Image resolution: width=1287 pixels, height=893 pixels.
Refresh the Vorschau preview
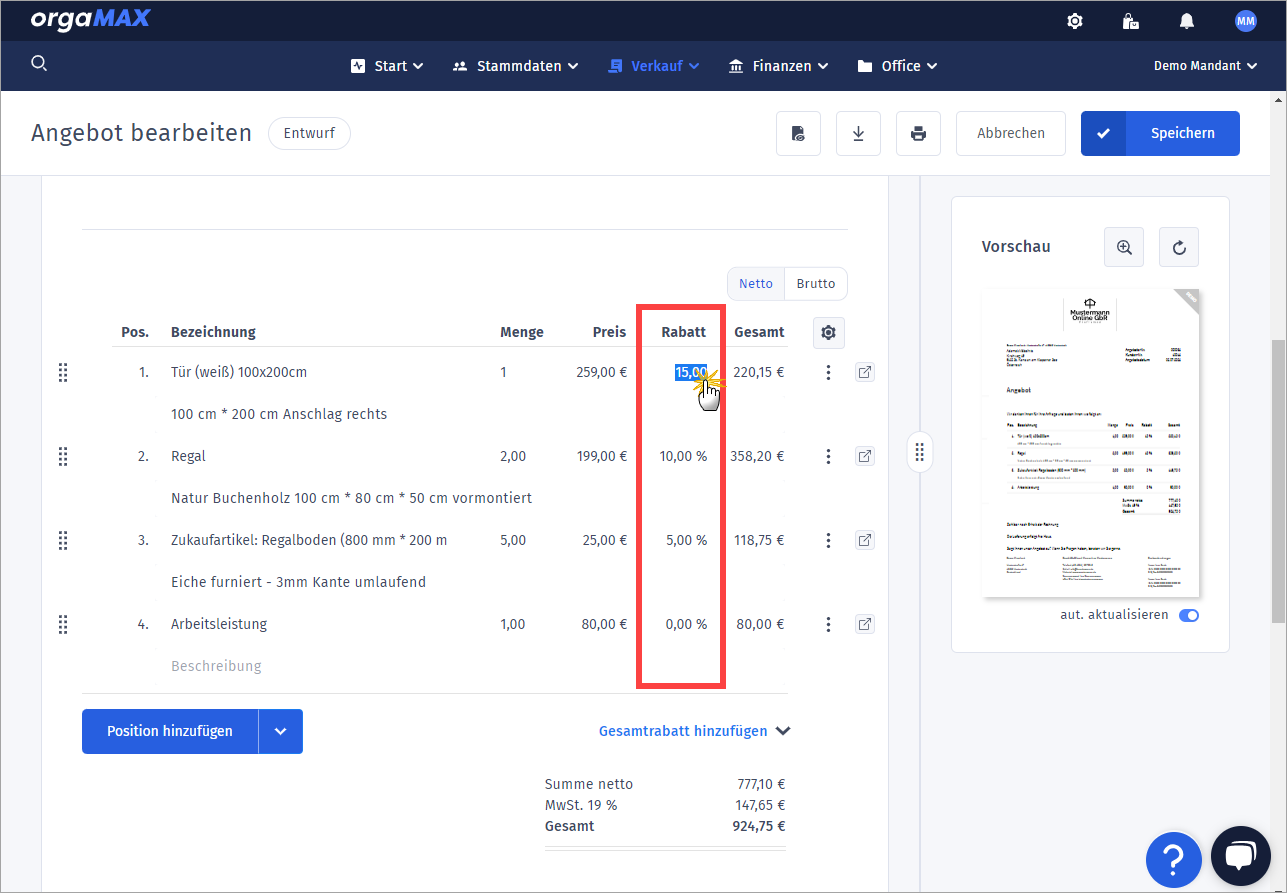click(1179, 247)
